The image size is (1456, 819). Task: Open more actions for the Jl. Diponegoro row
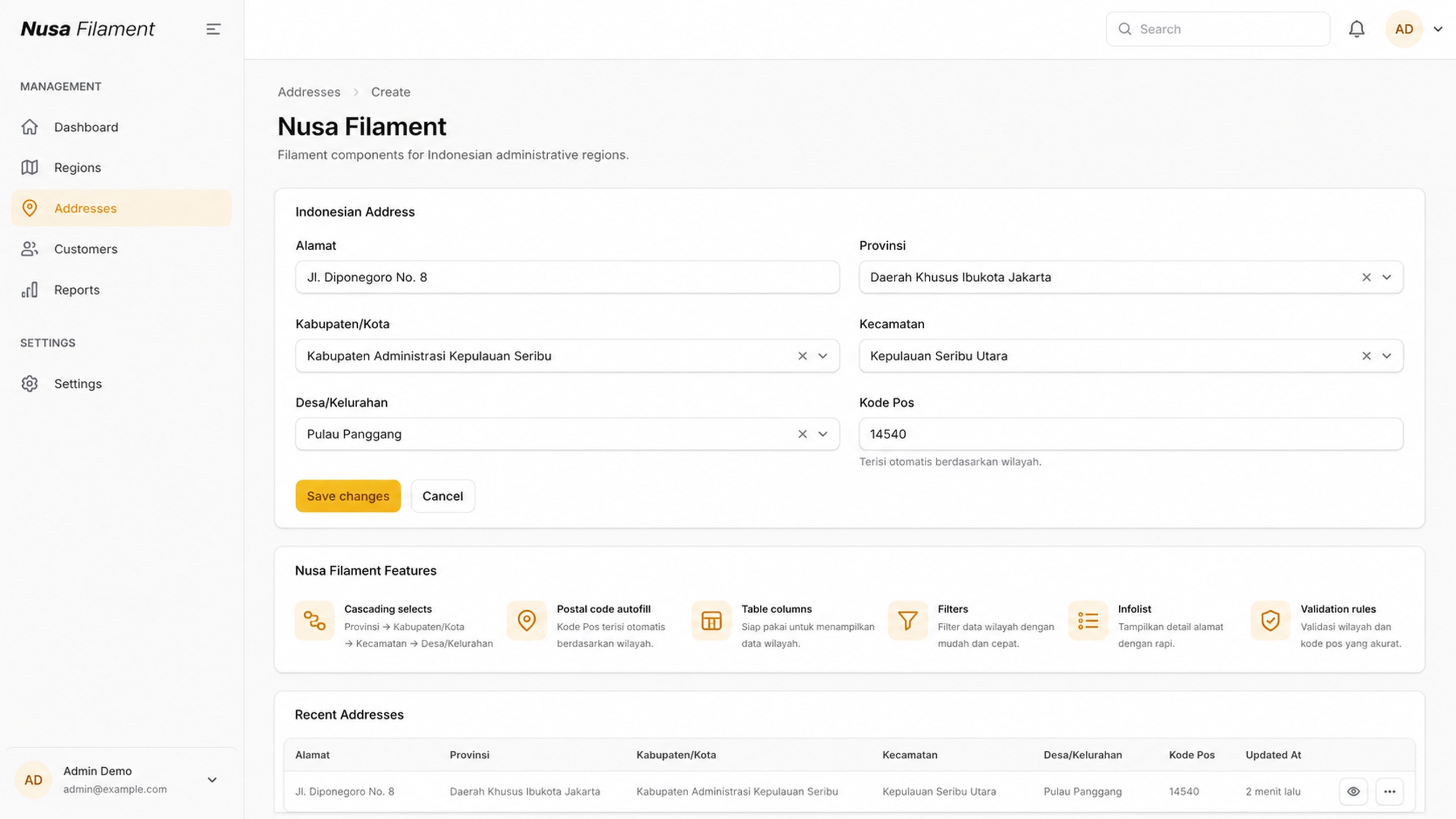click(x=1389, y=791)
